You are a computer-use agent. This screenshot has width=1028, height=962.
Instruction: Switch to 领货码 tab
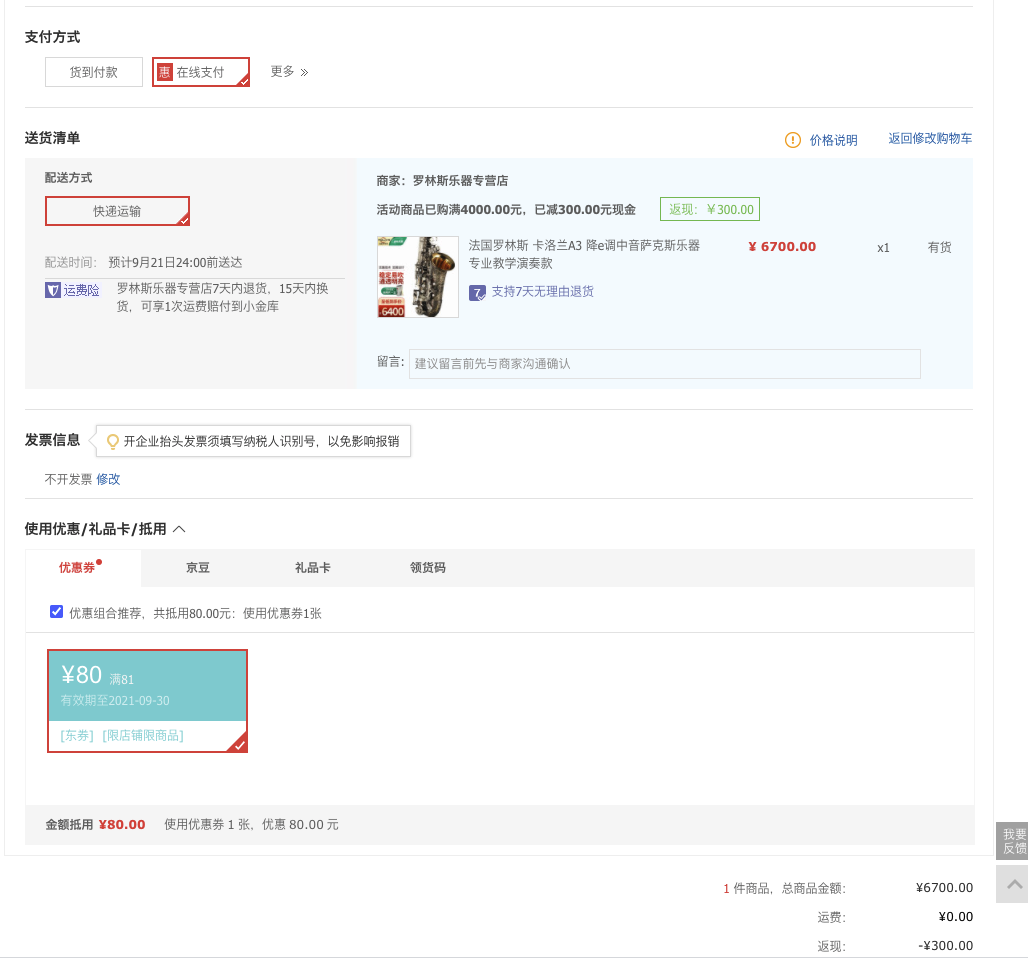point(427,568)
